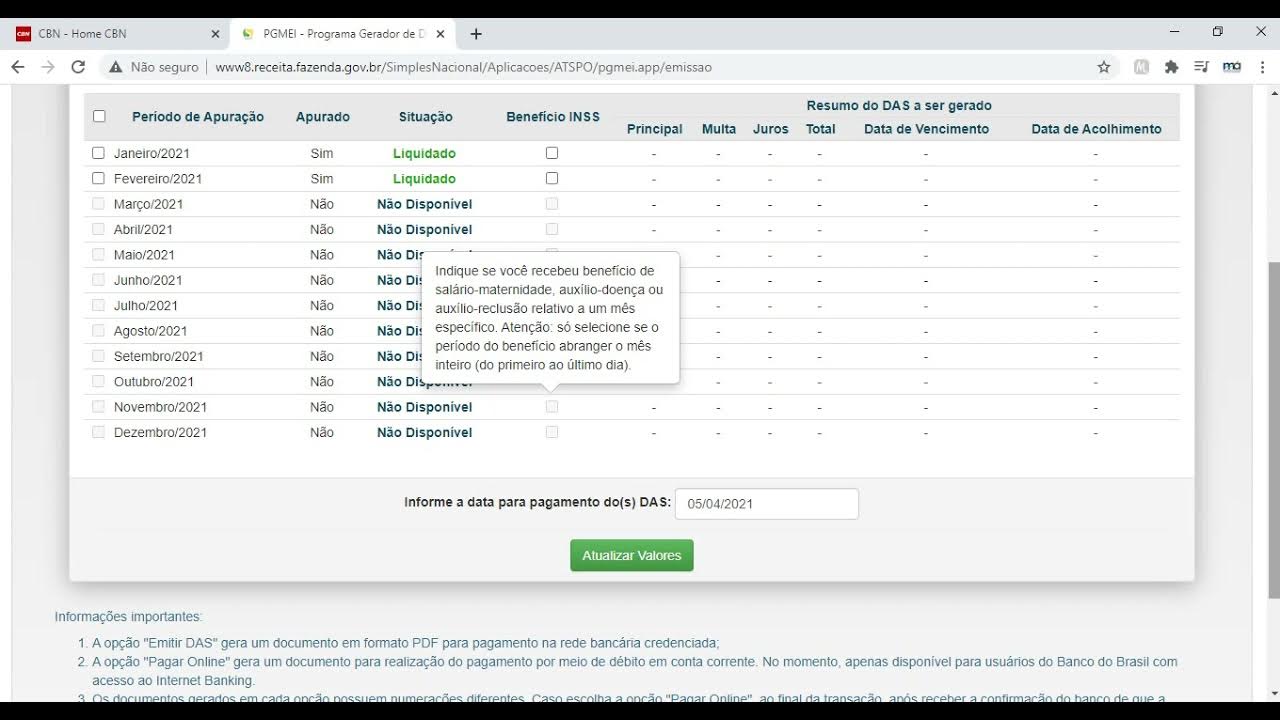Click the Atualizar Valores button
Viewport: 1280px width, 720px height.
coord(632,555)
